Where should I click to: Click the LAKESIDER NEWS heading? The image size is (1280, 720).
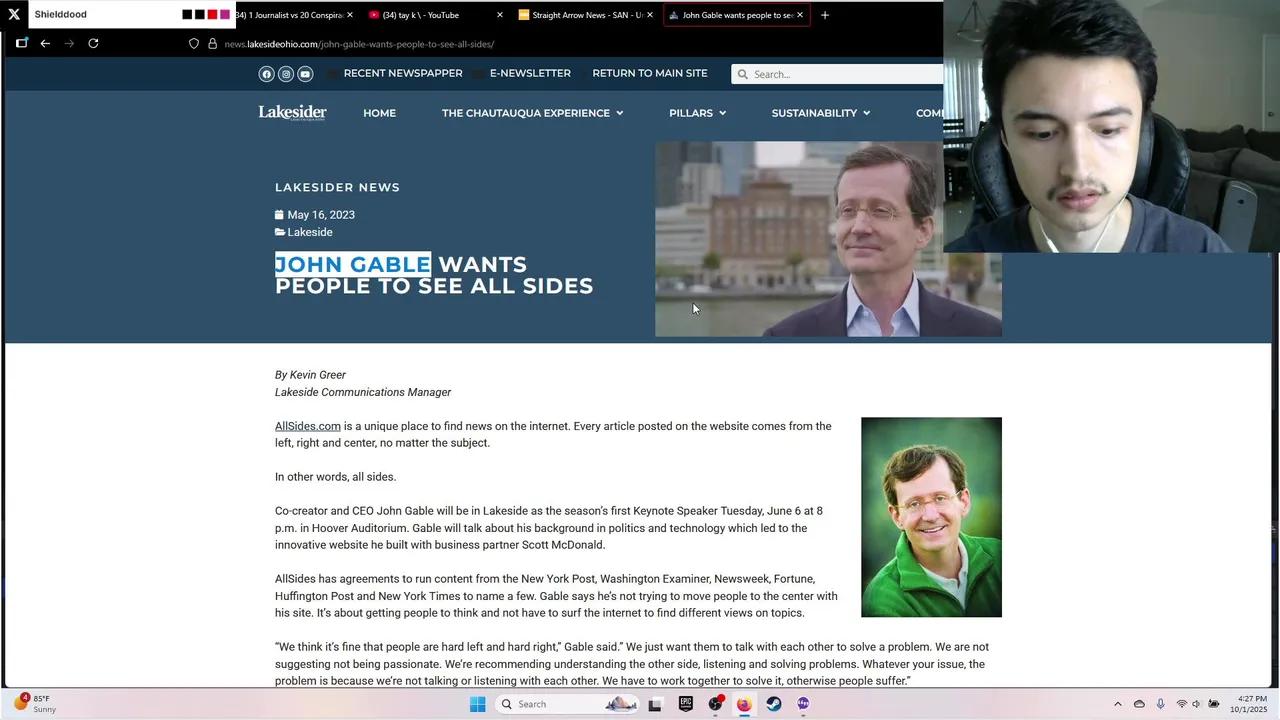click(x=337, y=187)
